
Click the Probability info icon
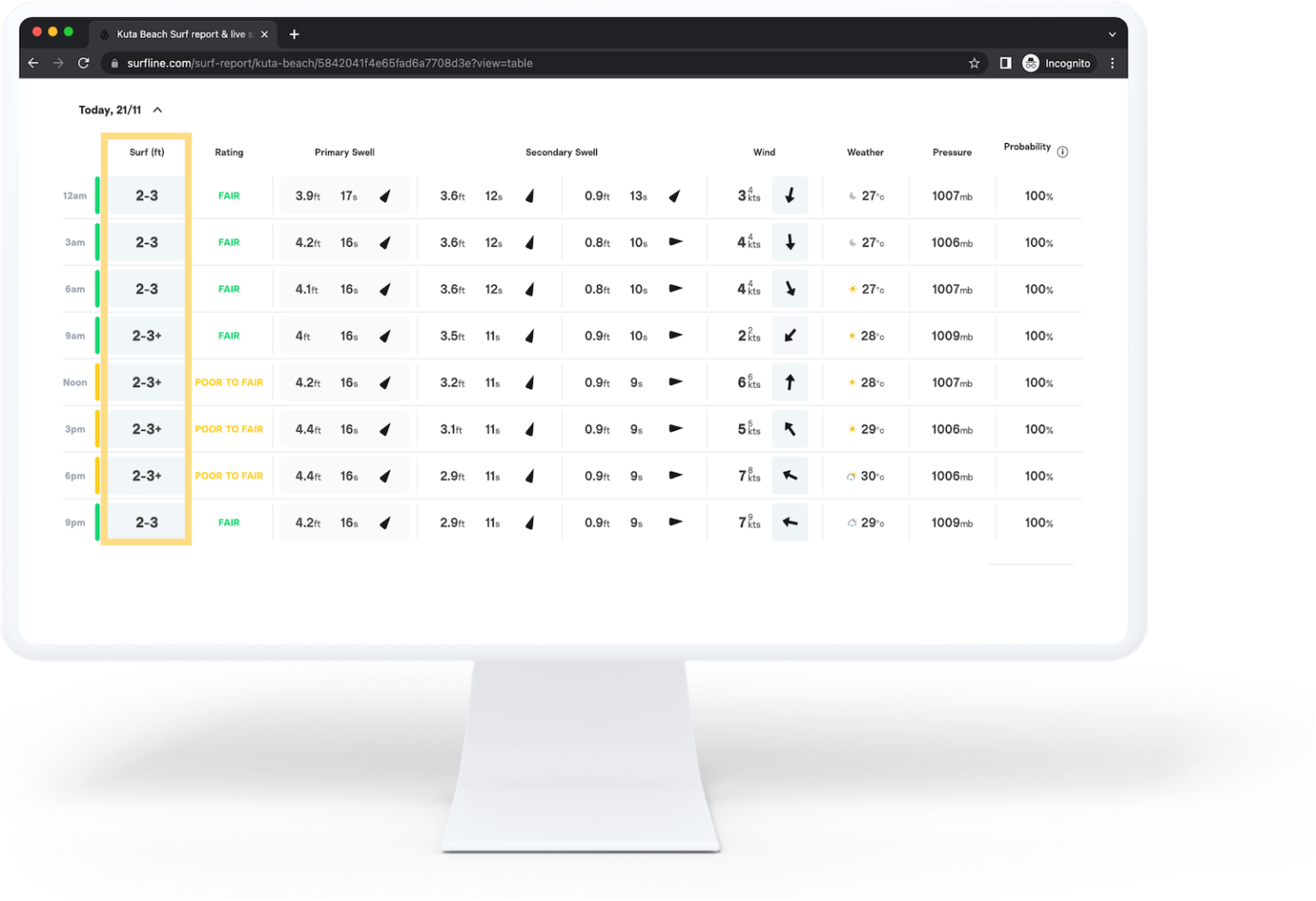pos(1062,152)
